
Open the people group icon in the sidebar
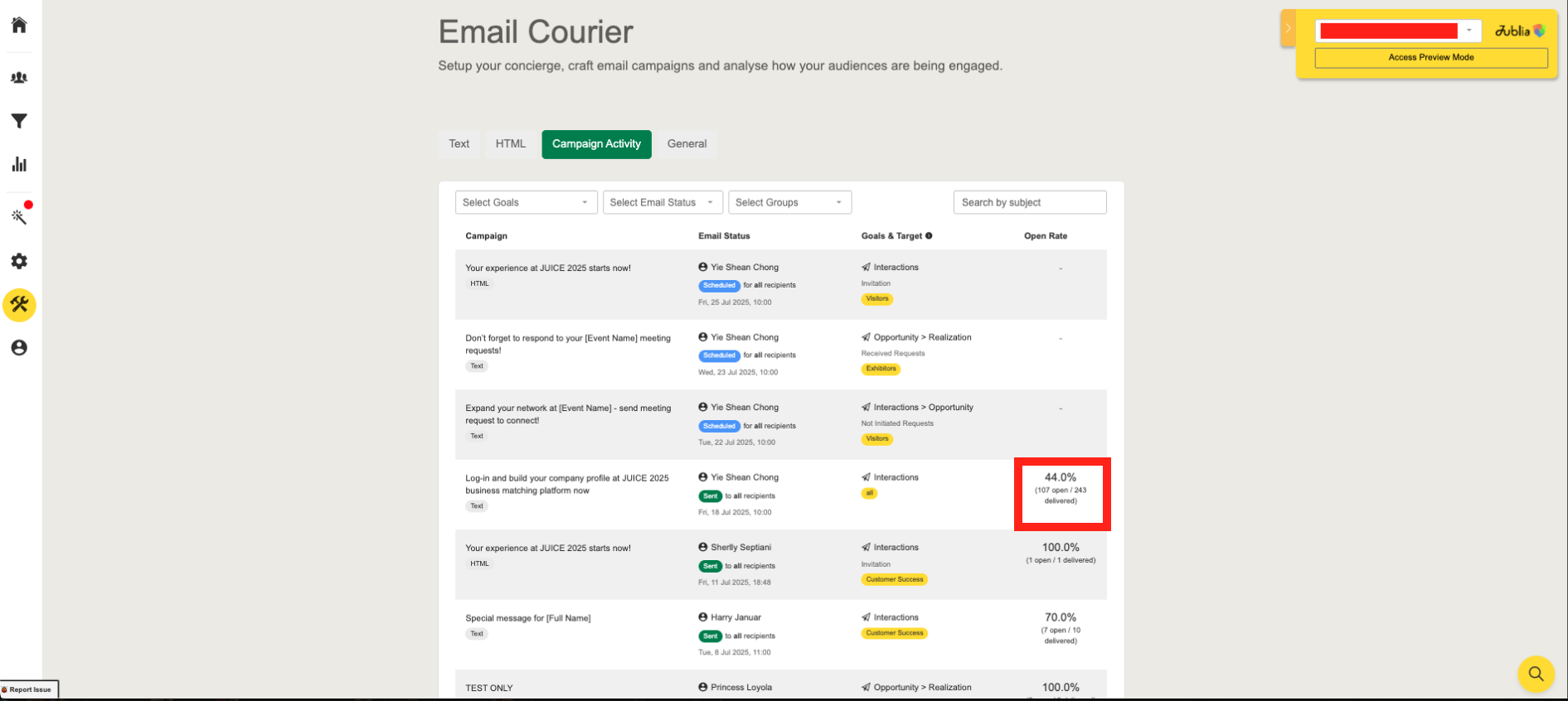pos(19,77)
